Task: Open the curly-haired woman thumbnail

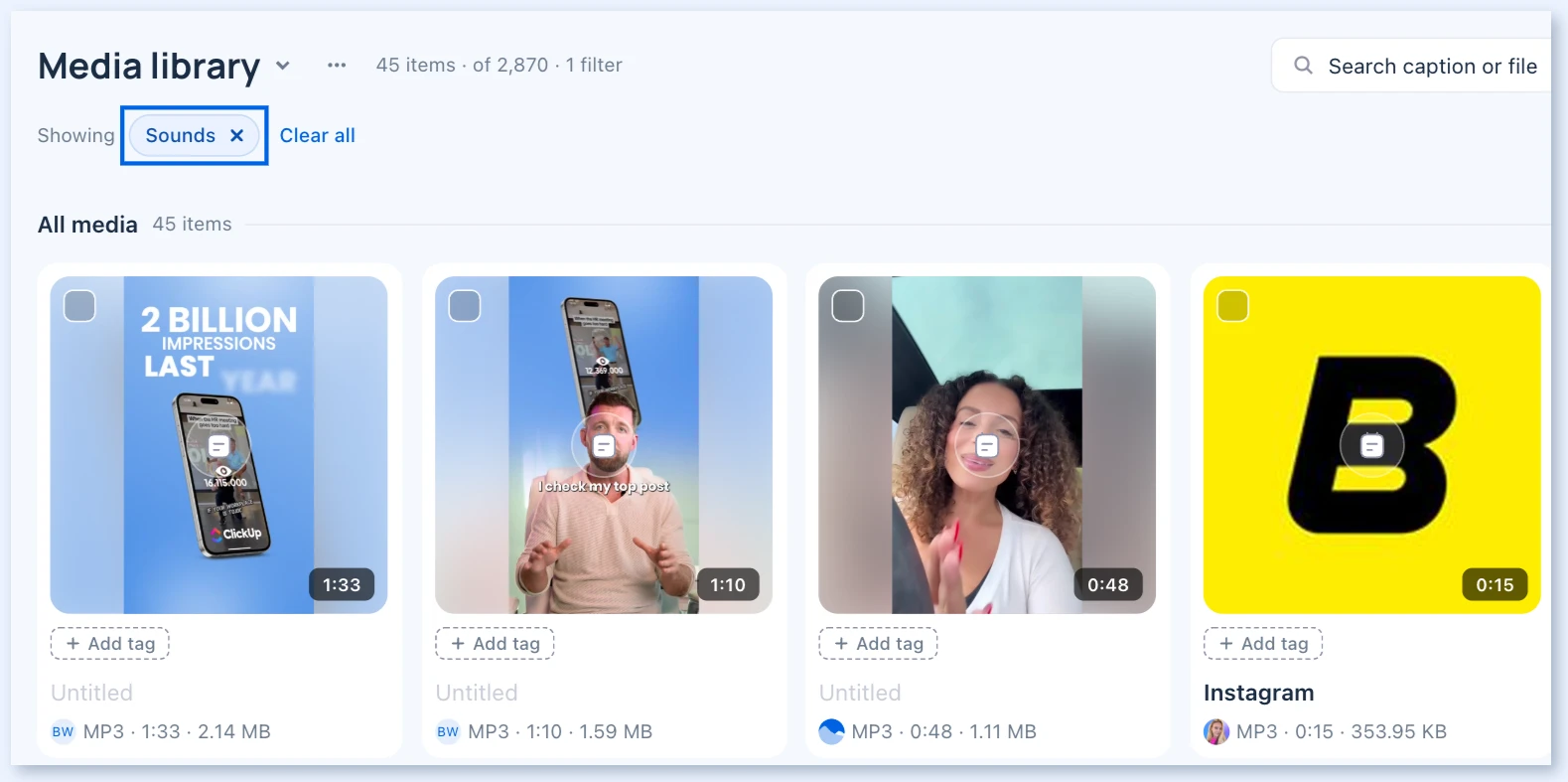Action: pos(987,445)
